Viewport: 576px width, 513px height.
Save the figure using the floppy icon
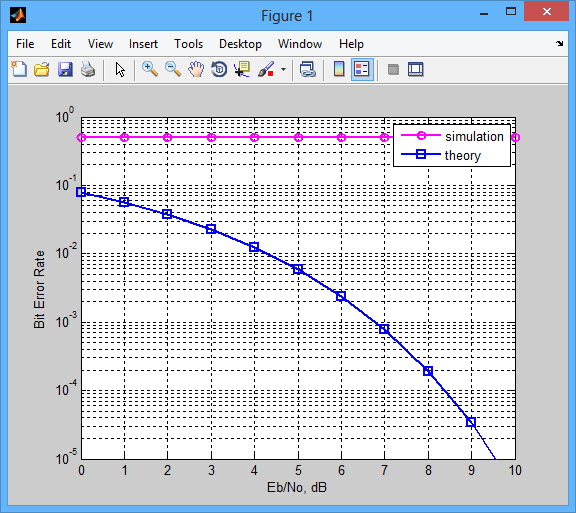pos(65,69)
